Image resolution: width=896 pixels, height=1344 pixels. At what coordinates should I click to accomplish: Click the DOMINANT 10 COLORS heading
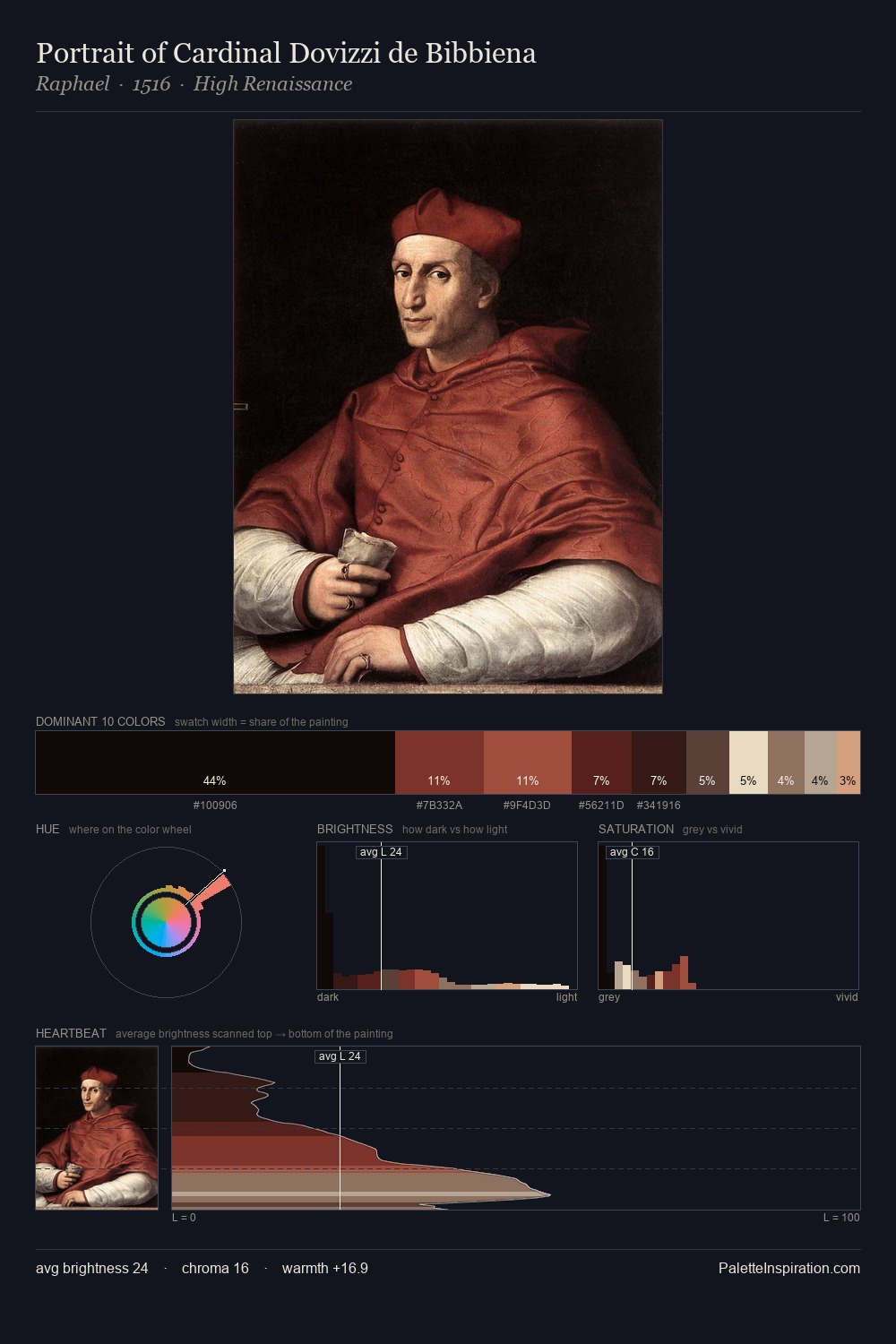100,721
